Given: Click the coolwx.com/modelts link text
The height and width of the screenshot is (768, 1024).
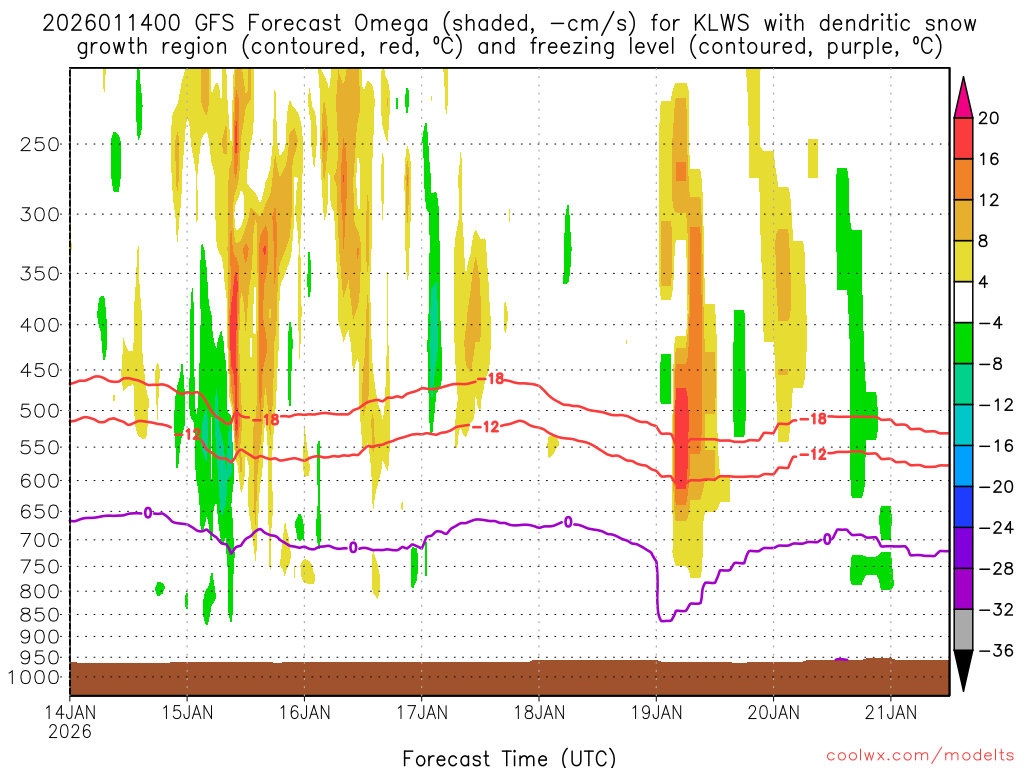Looking at the screenshot, I should click(x=920, y=756).
